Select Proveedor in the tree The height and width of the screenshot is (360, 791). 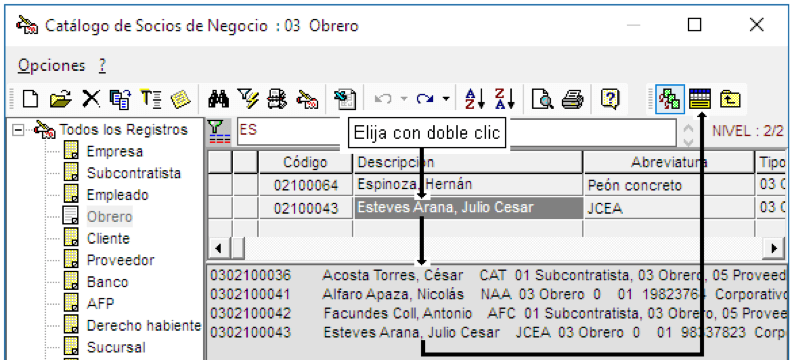pos(121,260)
